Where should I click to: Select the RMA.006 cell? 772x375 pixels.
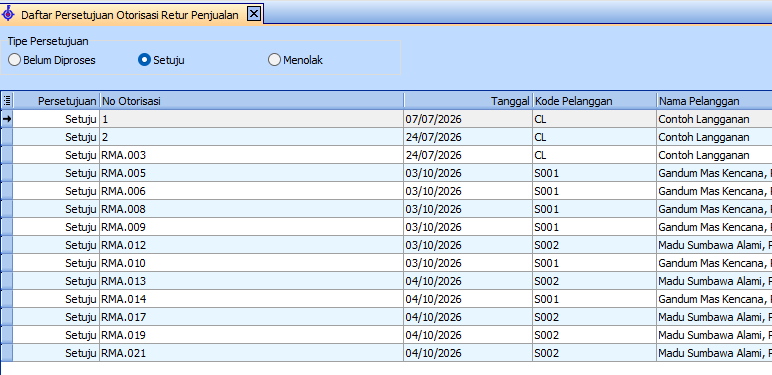pyautogui.click(x=252, y=191)
